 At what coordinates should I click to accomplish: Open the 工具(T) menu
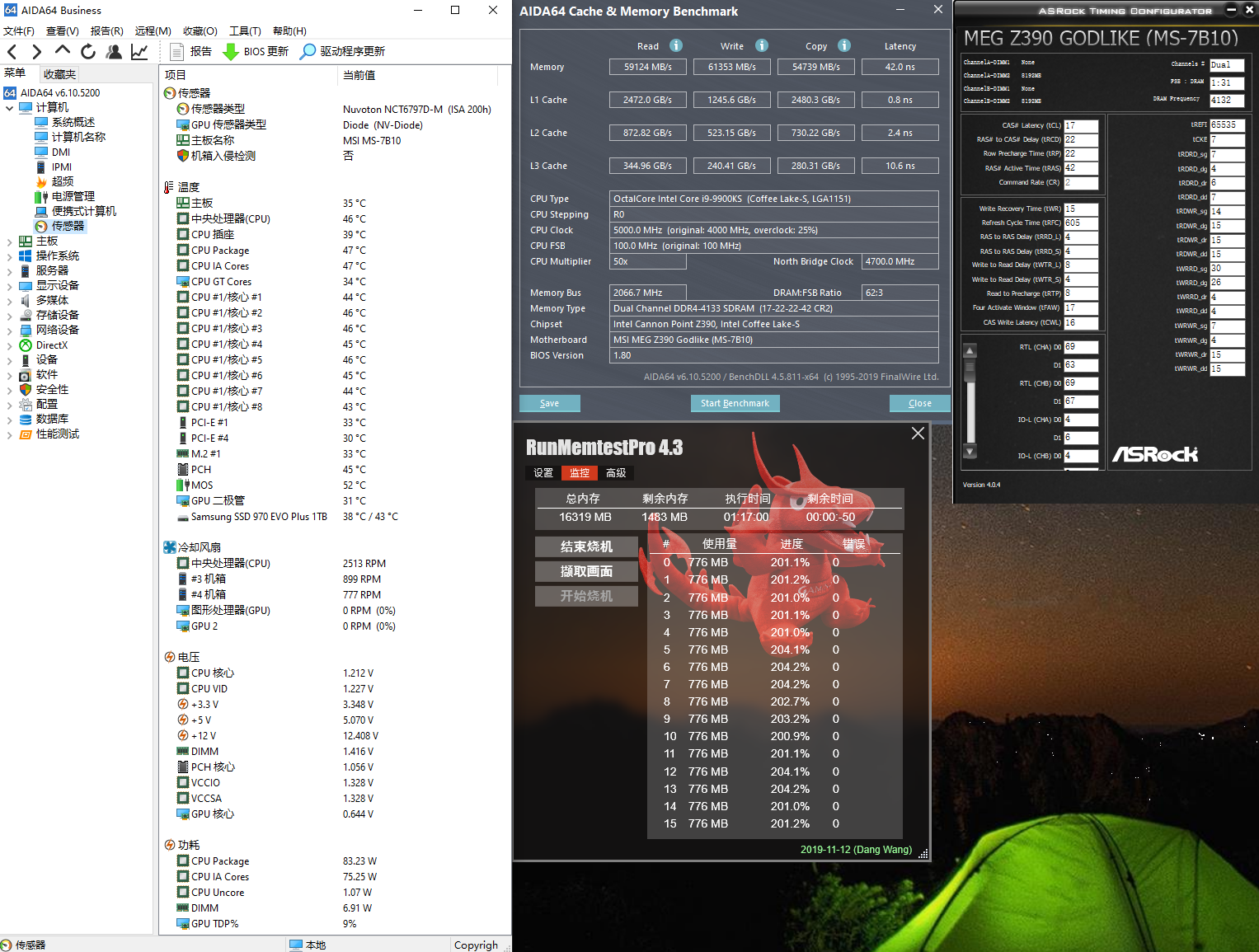pos(245,31)
